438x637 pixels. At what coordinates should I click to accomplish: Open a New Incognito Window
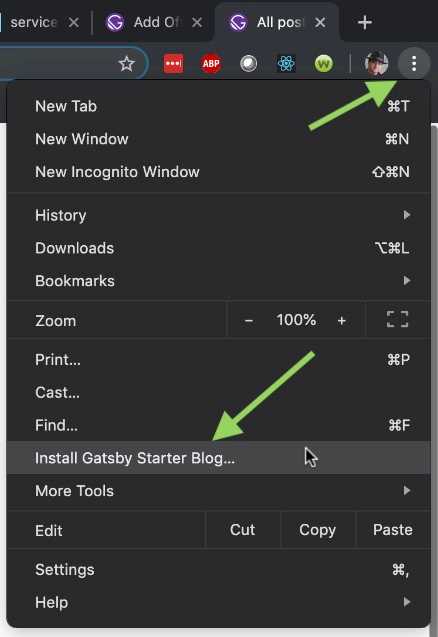click(219, 172)
